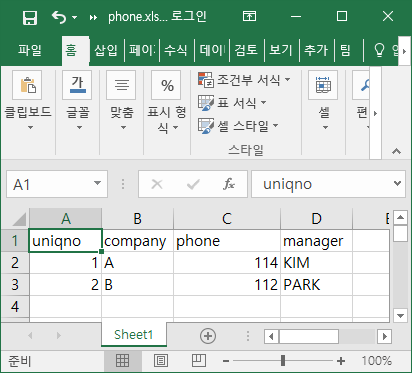Click cell containing 112
Screen dimensions: 412x373
227,285
